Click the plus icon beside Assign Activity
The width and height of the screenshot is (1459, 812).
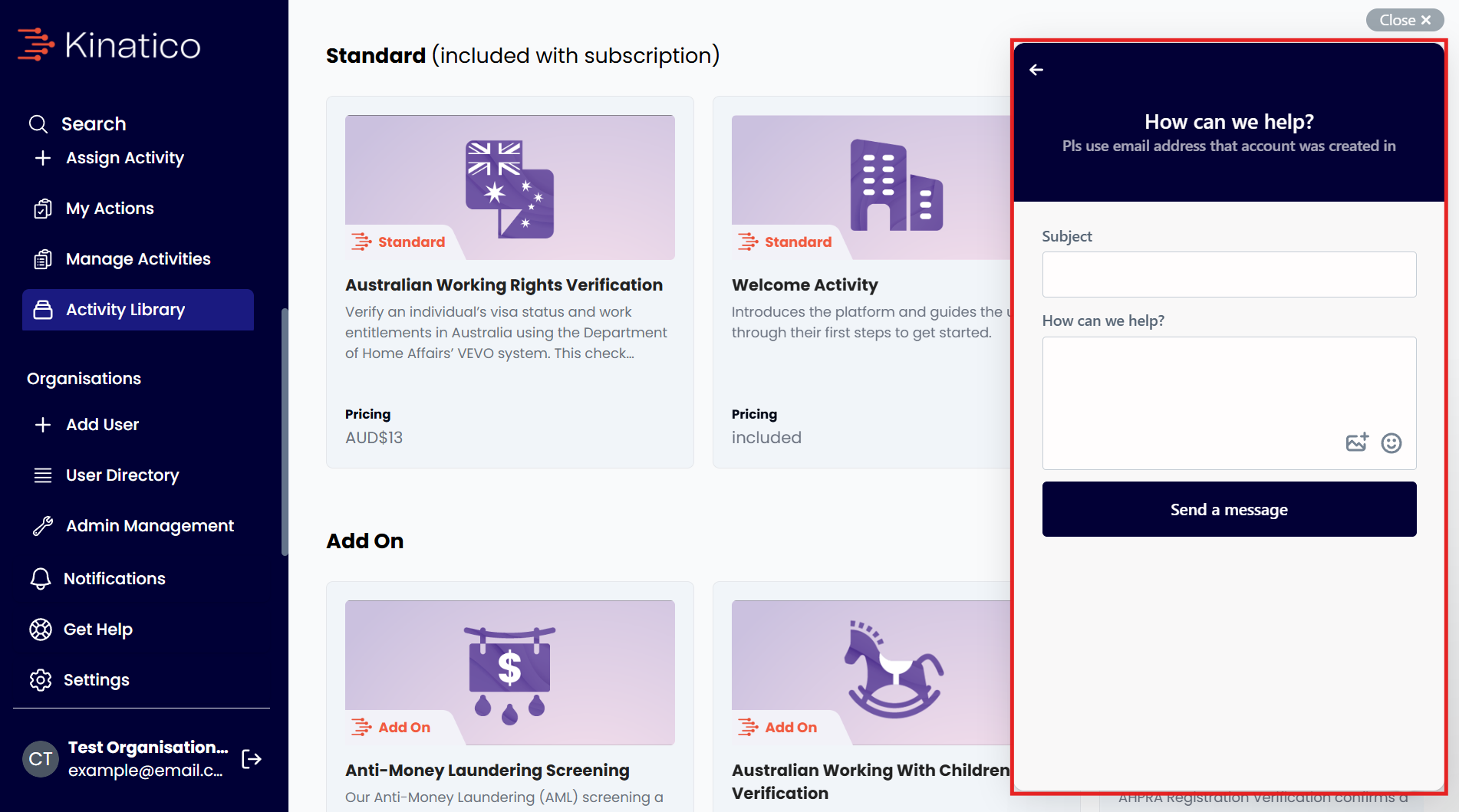coord(43,158)
